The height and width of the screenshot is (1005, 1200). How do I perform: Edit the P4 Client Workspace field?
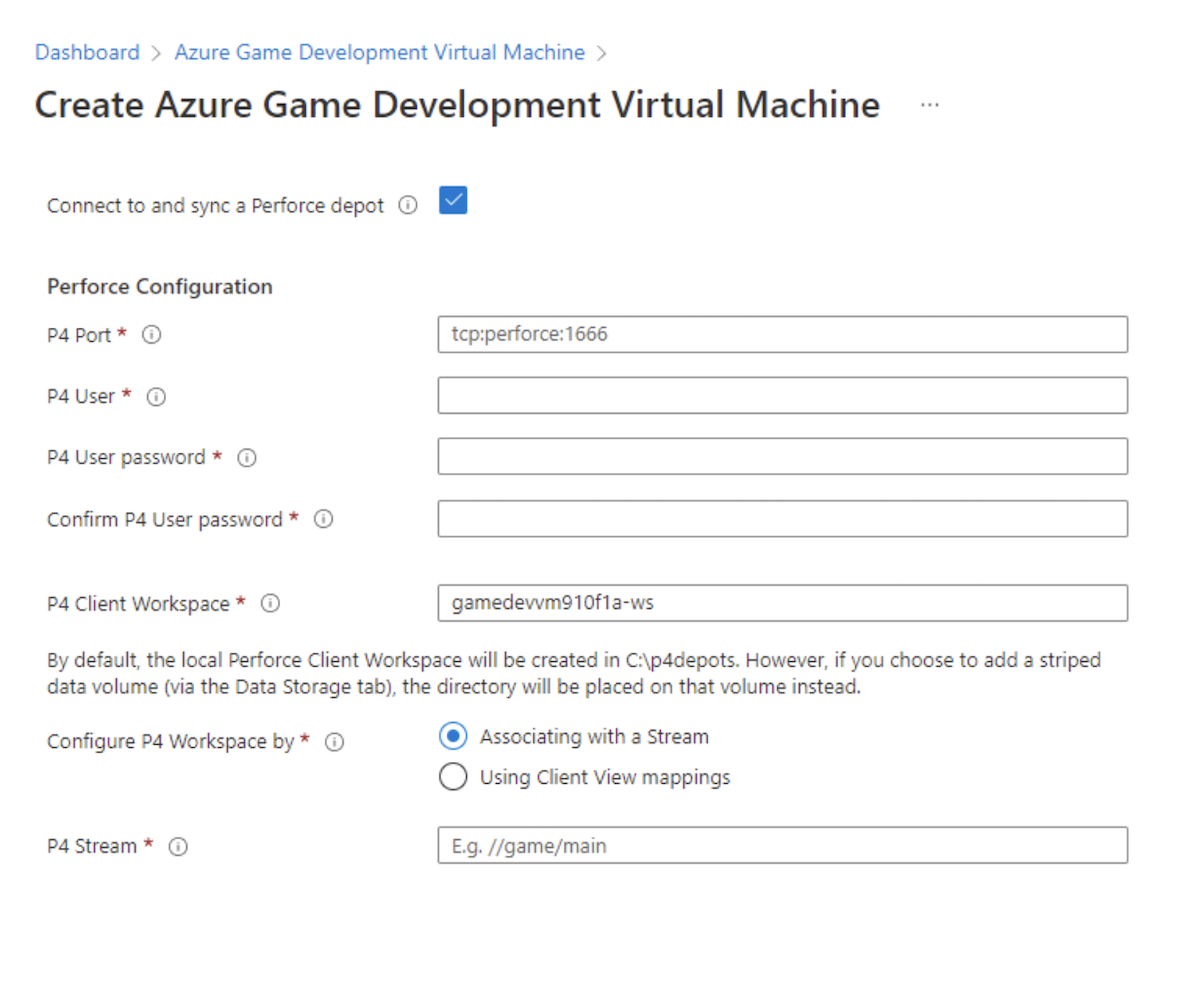click(783, 603)
